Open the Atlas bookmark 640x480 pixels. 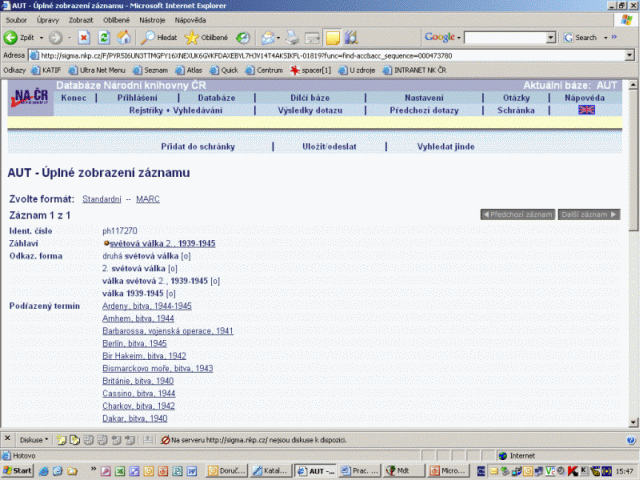189,70
